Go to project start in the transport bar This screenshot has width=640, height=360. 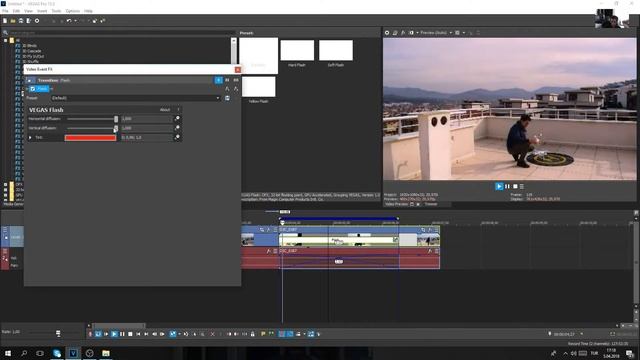pyautogui.click(x=138, y=334)
